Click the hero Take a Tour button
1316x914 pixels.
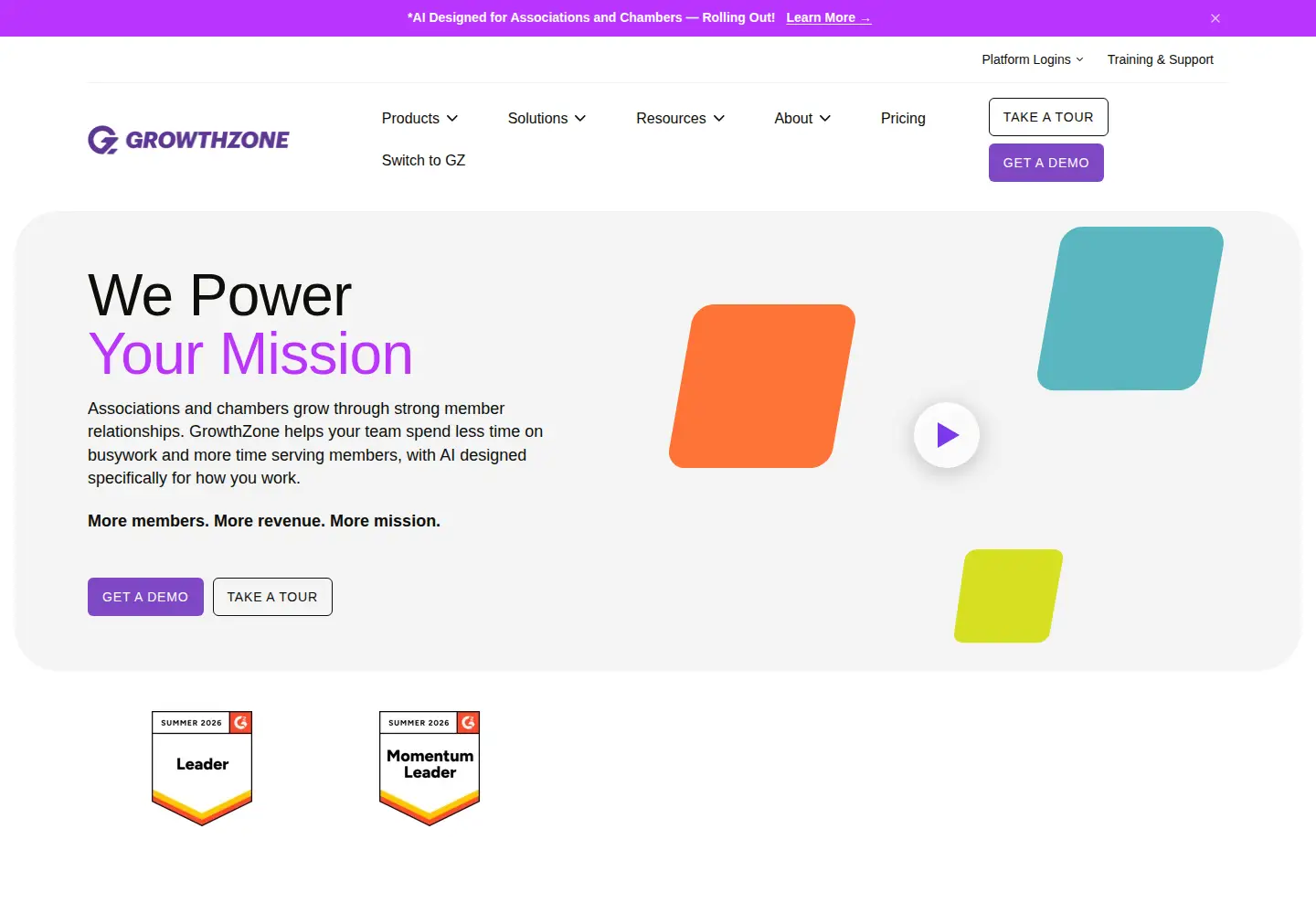click(272, 597)
